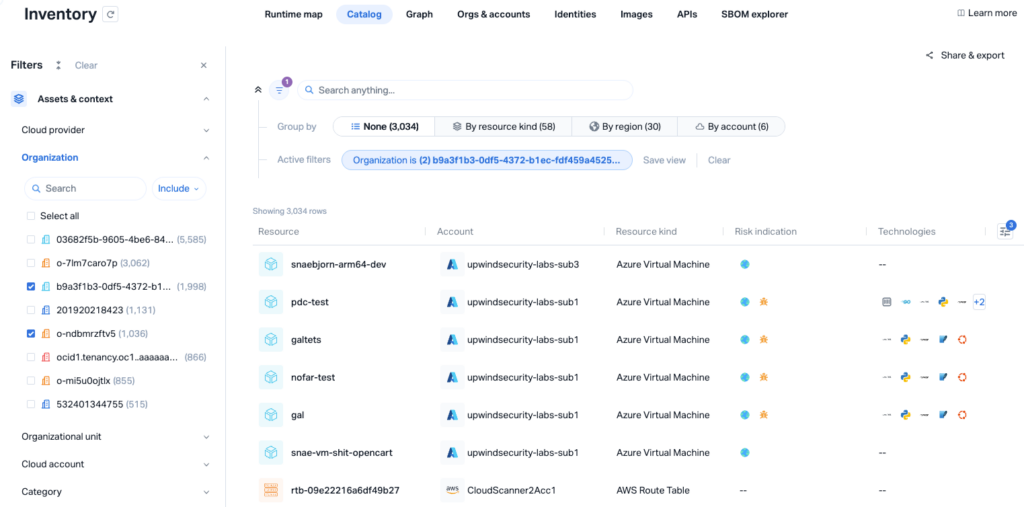Click the Assets & context layers icon

tap(19, 99)
